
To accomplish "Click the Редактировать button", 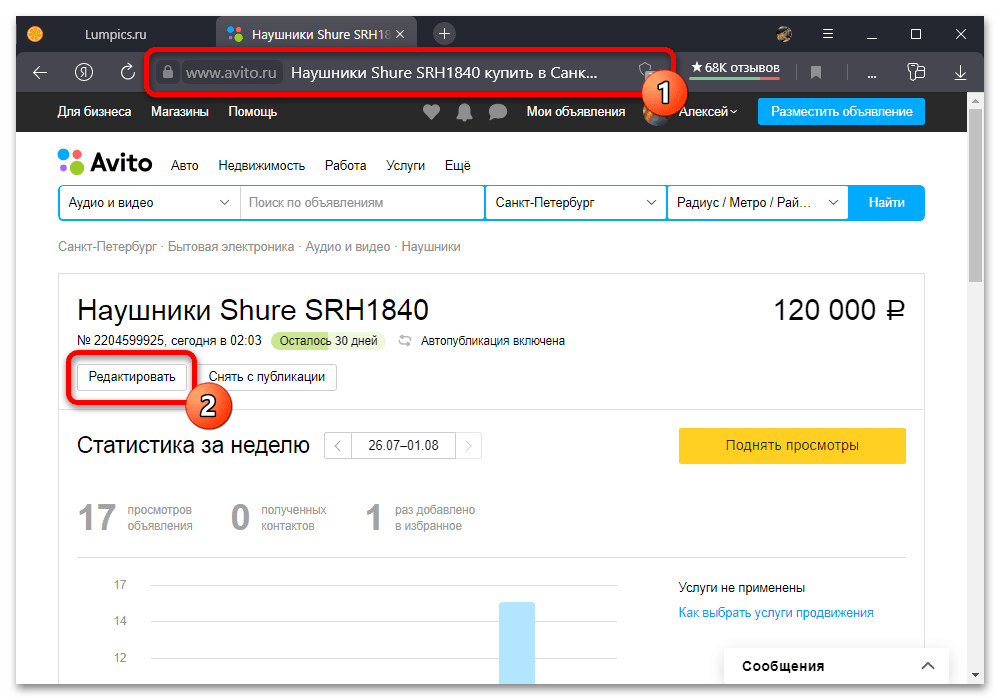I will [132, 377].
